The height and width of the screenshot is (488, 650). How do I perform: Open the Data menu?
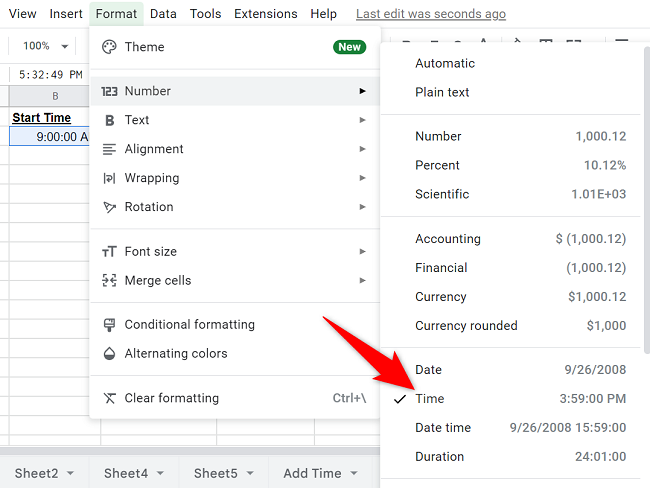pyautogui.click(x=163, y=14)
